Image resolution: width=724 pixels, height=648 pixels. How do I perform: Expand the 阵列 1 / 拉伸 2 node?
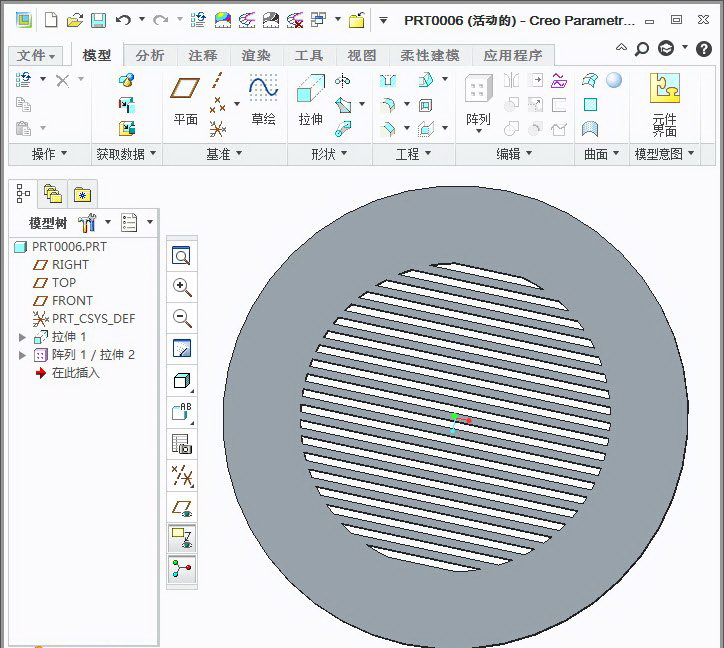tap(23, 355)
